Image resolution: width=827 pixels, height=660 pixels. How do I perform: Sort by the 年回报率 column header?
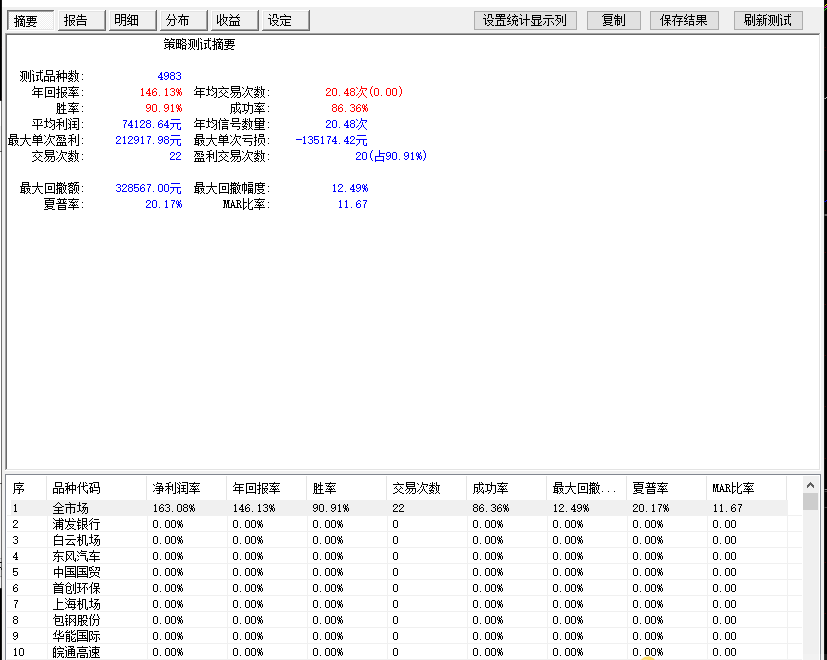click(x=267, y=488)
